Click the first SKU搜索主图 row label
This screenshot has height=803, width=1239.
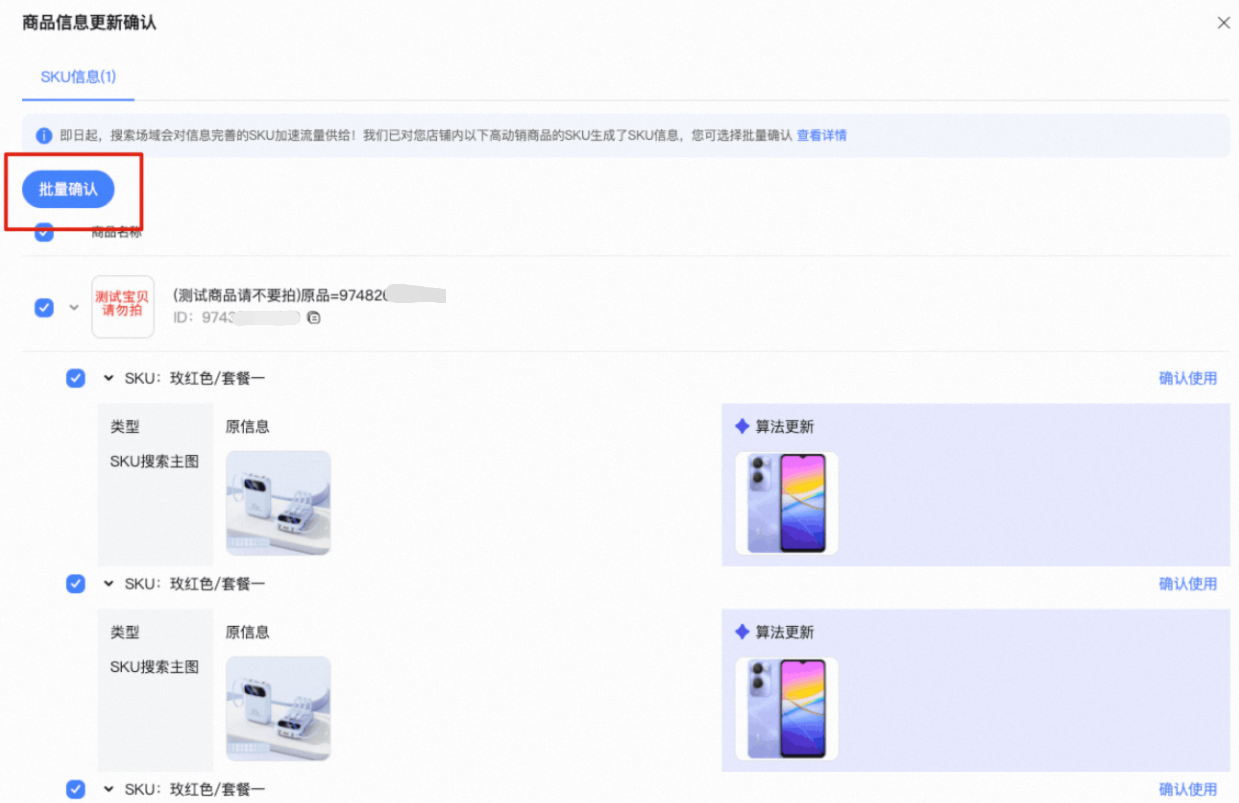155,461
